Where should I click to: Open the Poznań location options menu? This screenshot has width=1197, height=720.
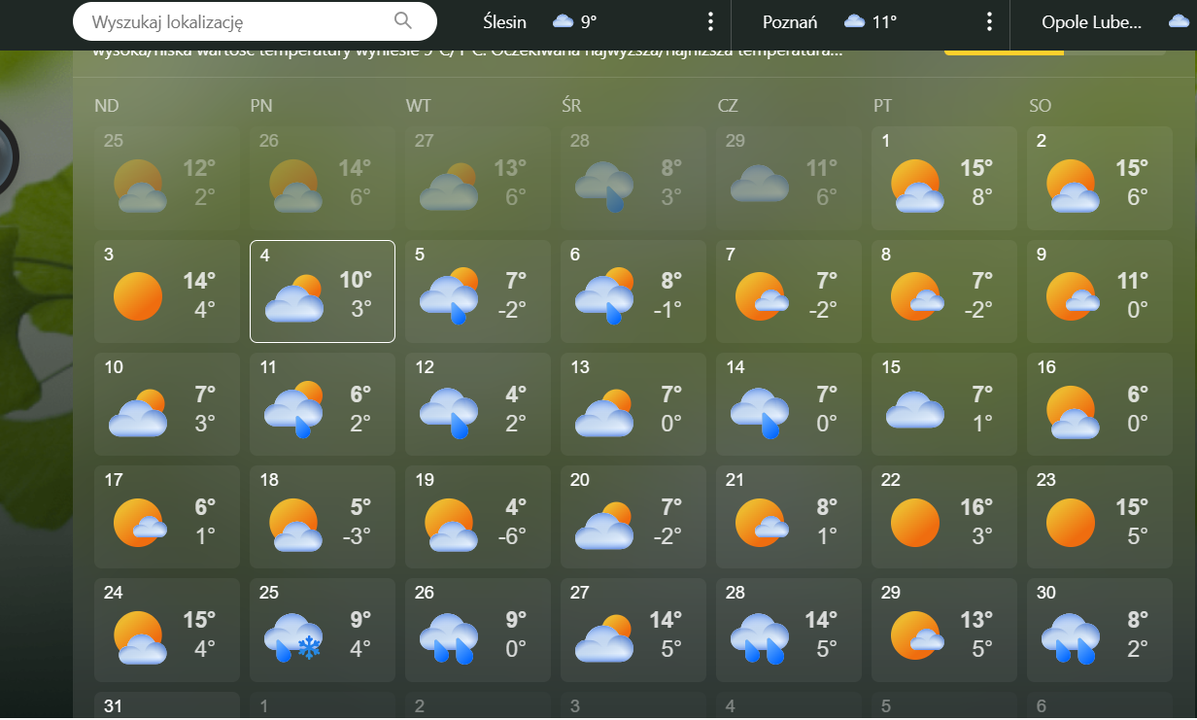click(989, 22)
